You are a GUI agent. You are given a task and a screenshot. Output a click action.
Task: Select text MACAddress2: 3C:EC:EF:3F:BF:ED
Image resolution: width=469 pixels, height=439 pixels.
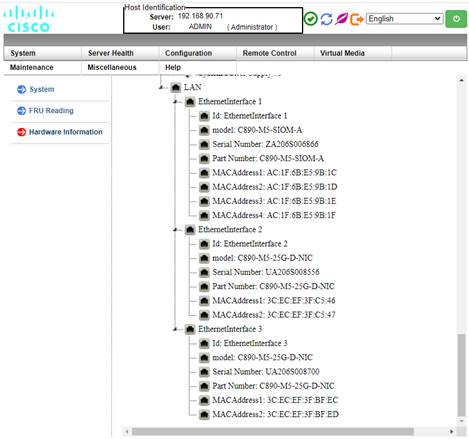point(276,414)
